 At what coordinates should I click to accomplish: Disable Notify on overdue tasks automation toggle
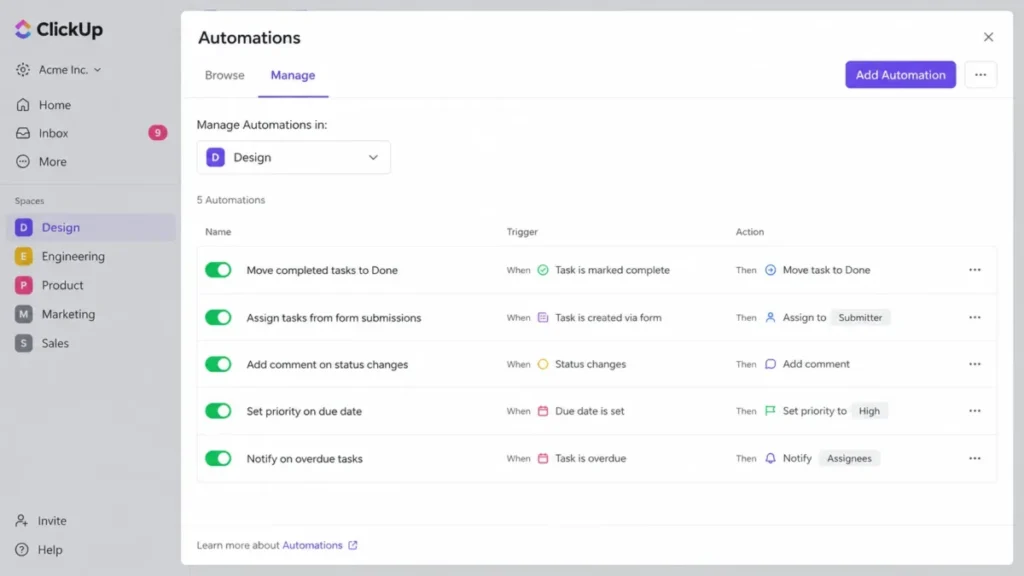pos(218,458)
